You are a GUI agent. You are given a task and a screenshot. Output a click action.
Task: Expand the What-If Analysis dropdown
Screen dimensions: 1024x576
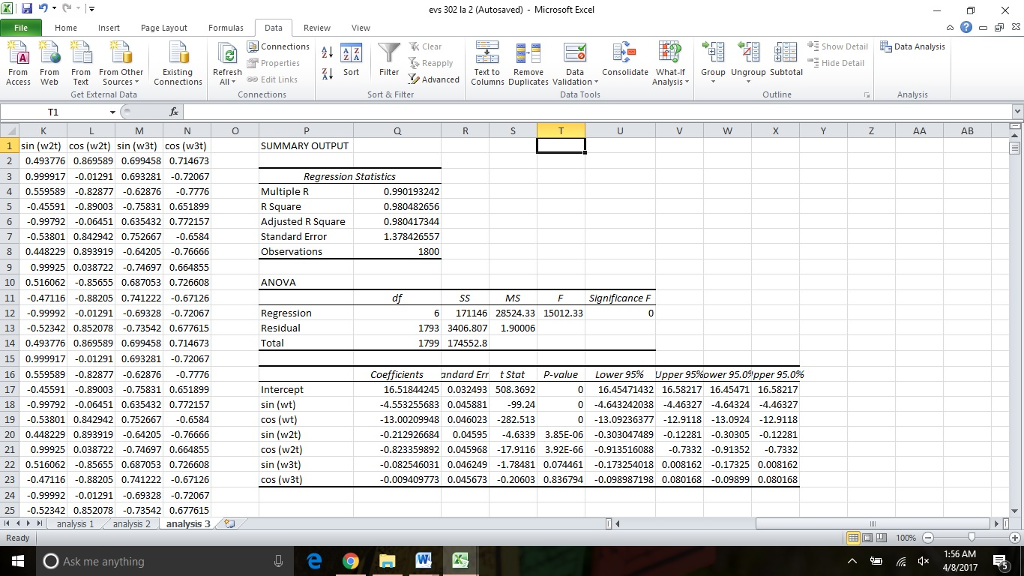coord(668,81)
